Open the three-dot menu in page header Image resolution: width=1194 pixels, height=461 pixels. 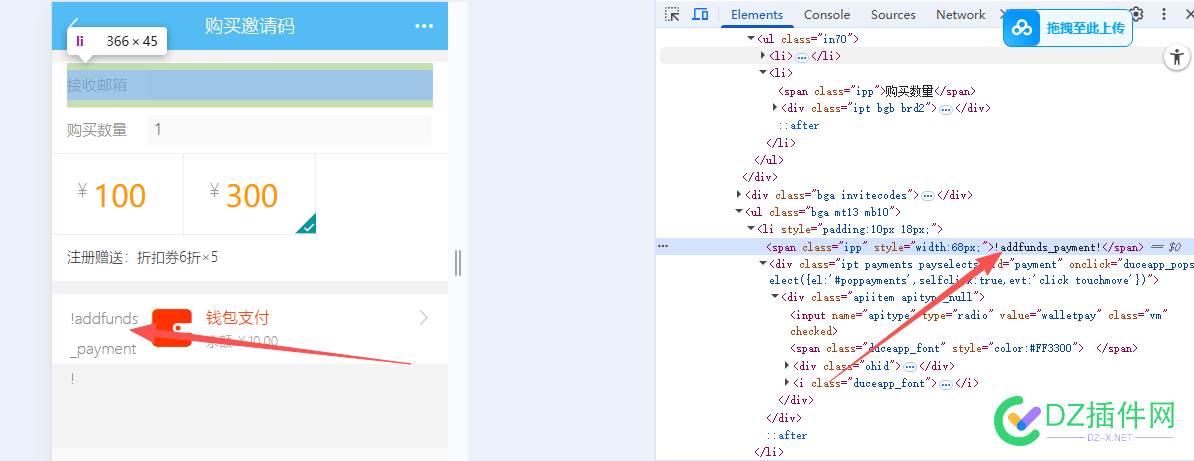point(423,26)
